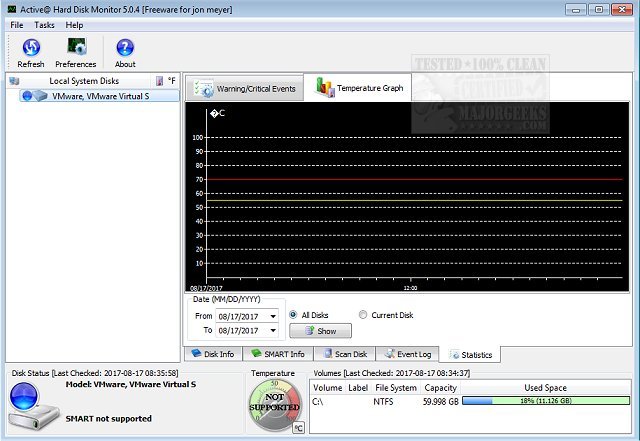
Task: Open the Tasks menu
Action: [x=44, y=25]
